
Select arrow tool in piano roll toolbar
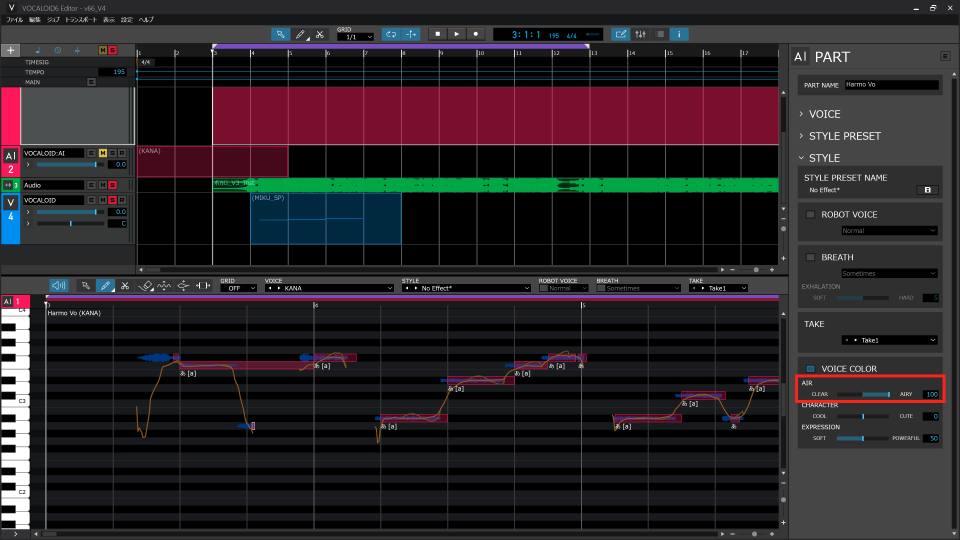pos(86,285)
